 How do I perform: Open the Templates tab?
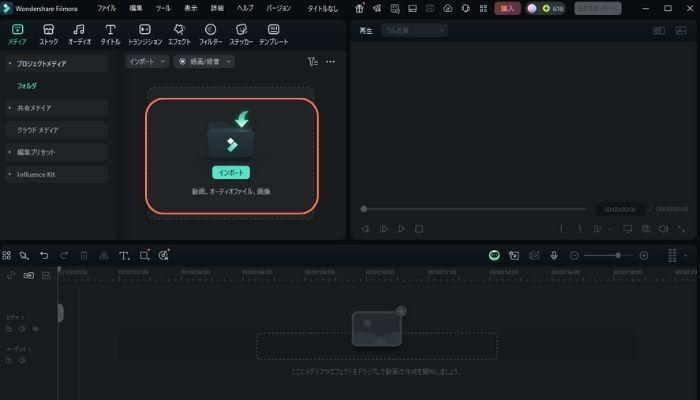pyautogui.click(x=273, y=34)
